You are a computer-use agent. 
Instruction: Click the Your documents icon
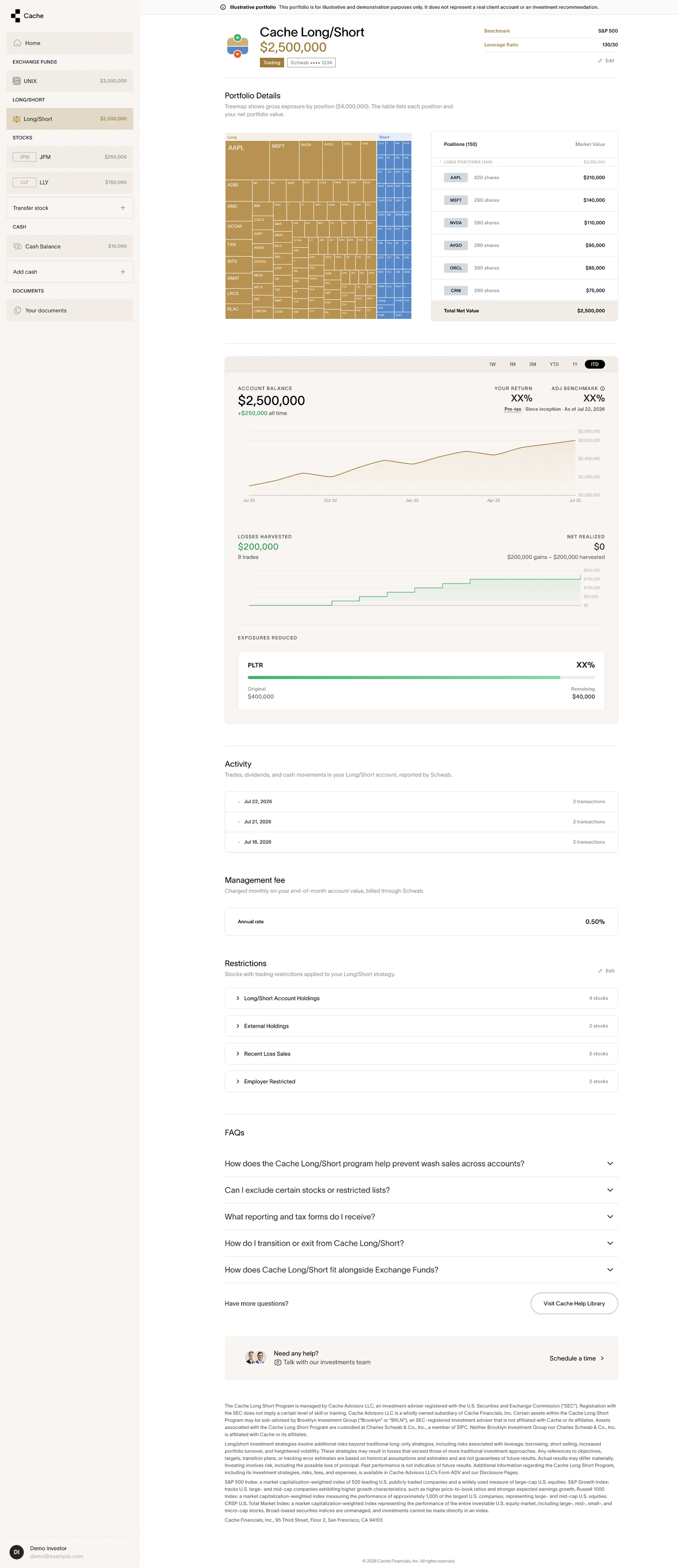point(18,311)
